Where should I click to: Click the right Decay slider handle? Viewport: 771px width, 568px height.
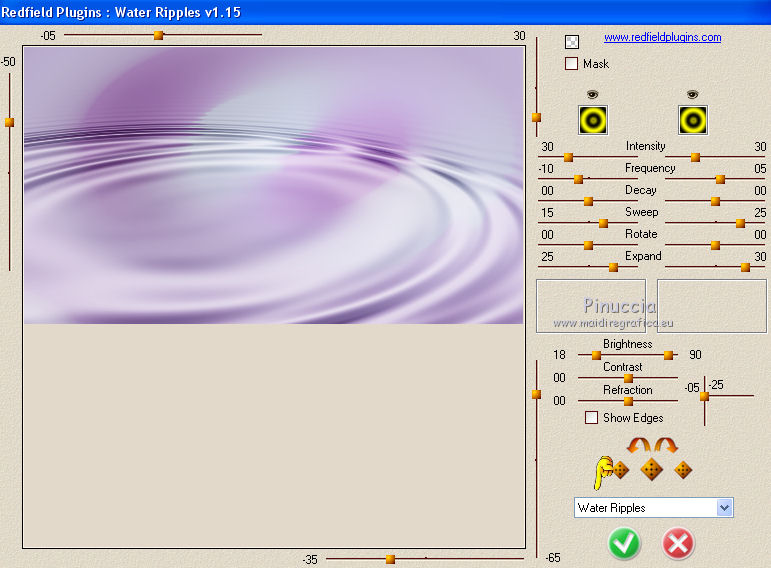716,201
